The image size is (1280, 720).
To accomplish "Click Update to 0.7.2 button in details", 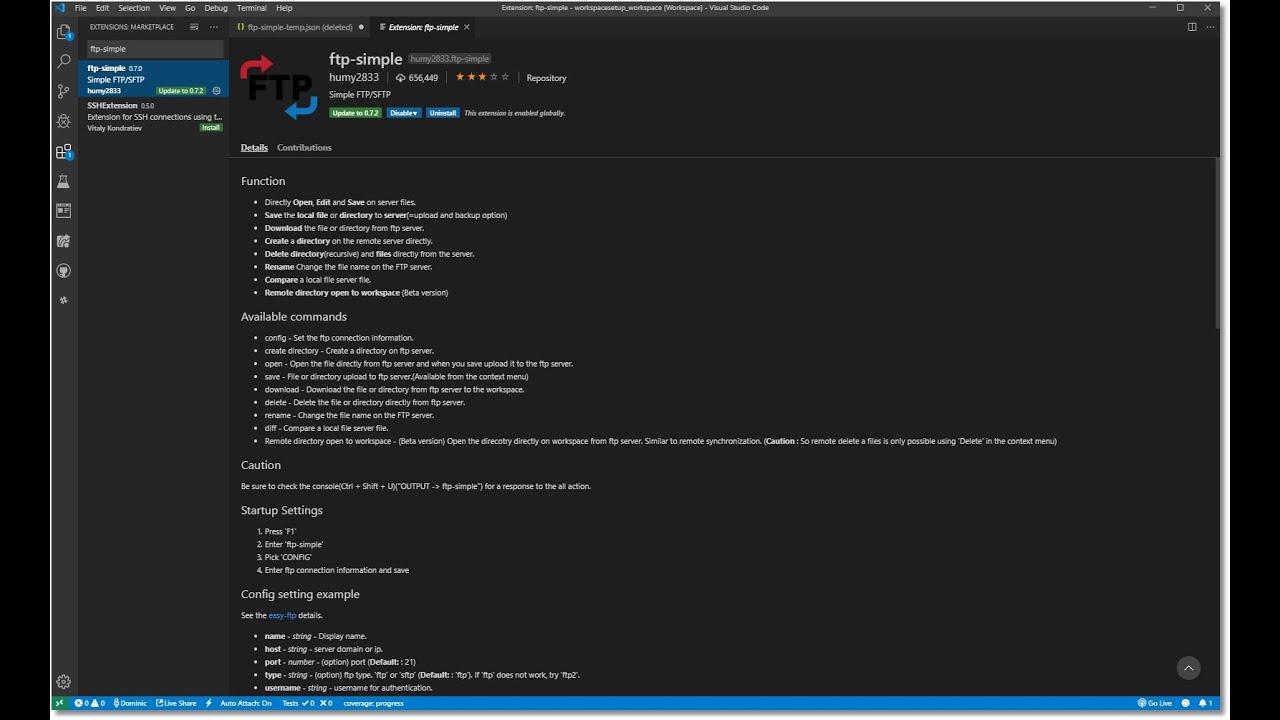I will (355, 113).
